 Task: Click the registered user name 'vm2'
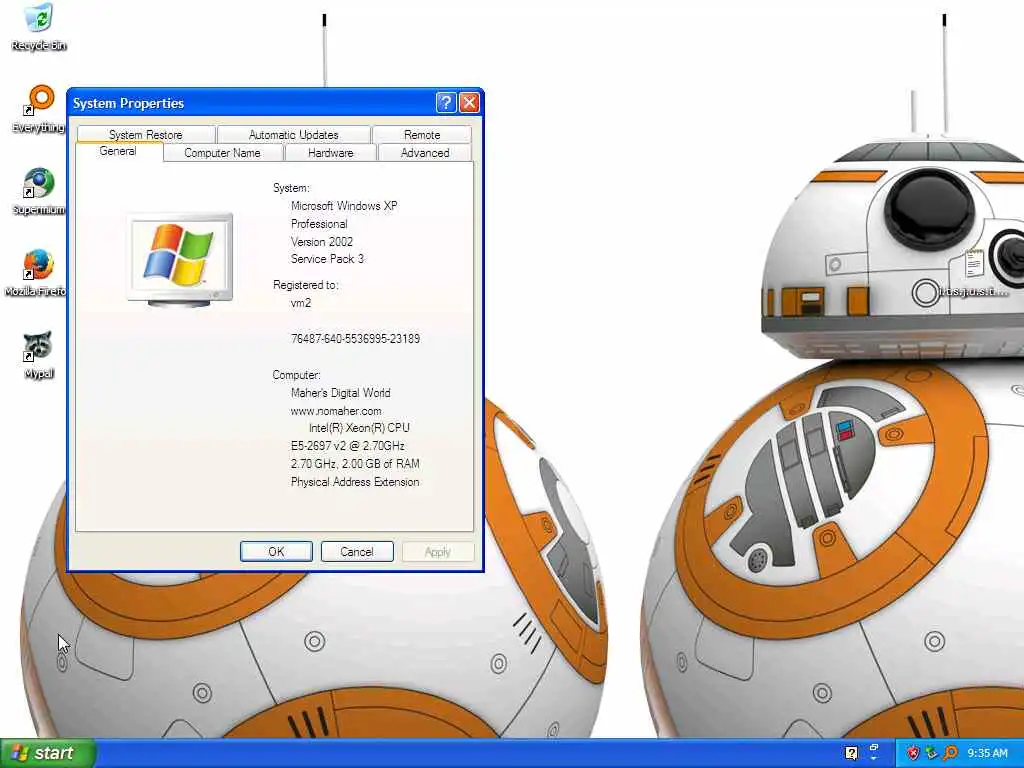301,303
